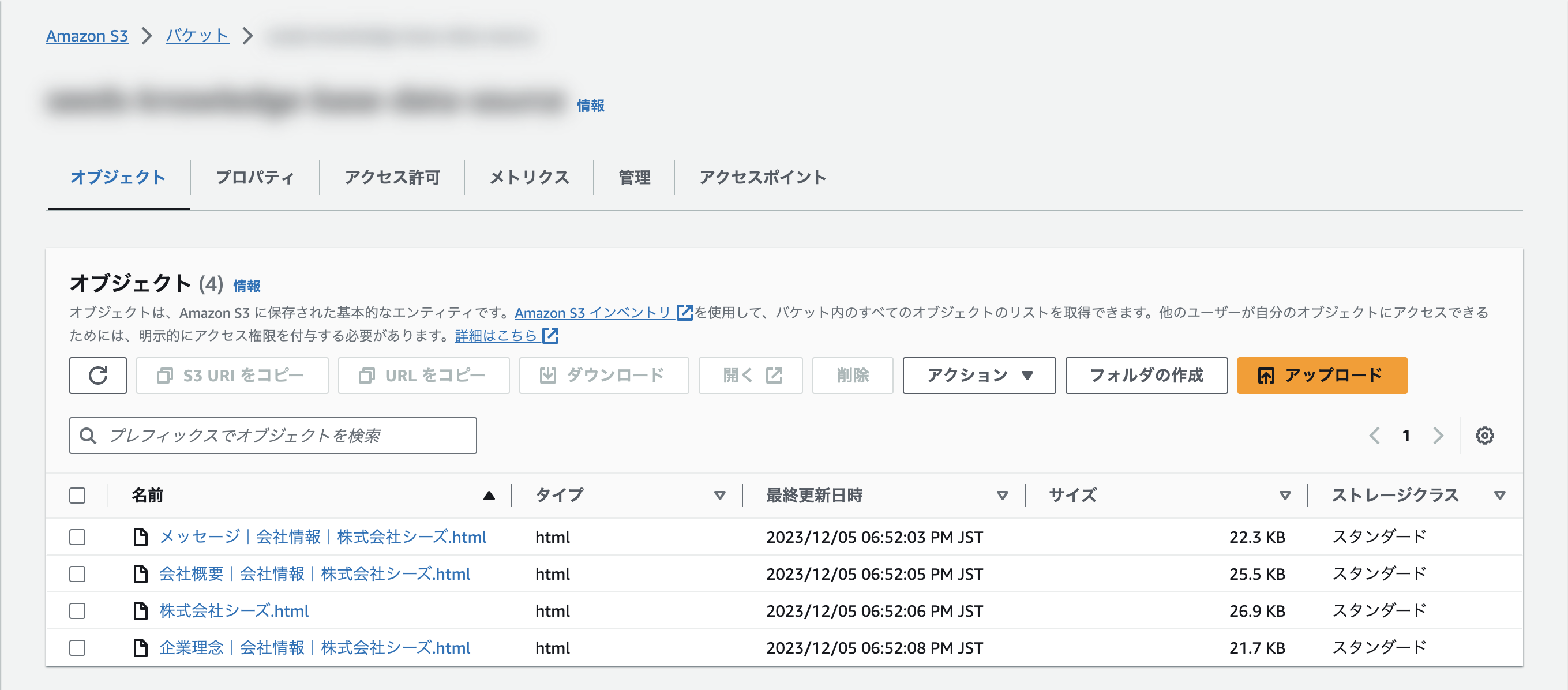Screen dimensions: 1568x690
Task: Click the previous page chevron arrow
Action: [x=1374, y=436]
